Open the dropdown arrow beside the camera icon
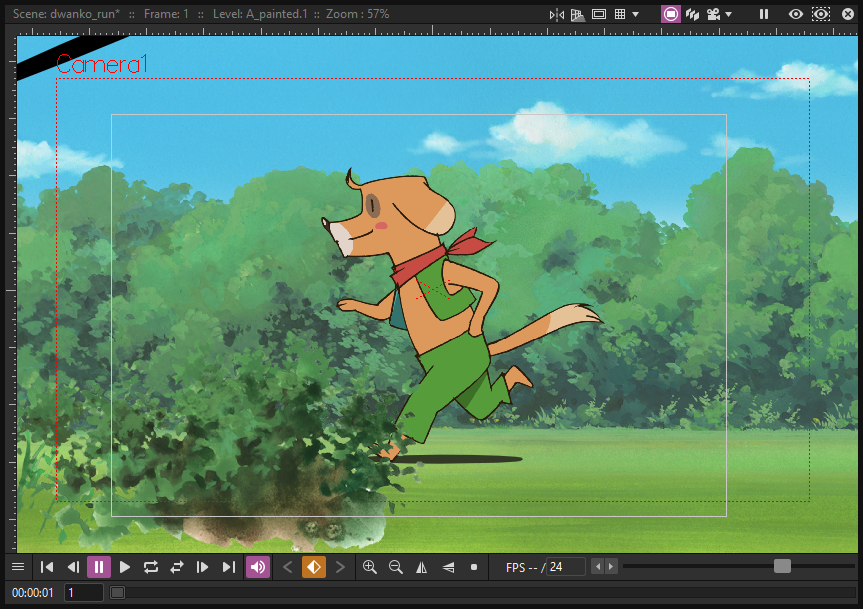The width and height of the screenshot is (863, 609). click(729, 14)
